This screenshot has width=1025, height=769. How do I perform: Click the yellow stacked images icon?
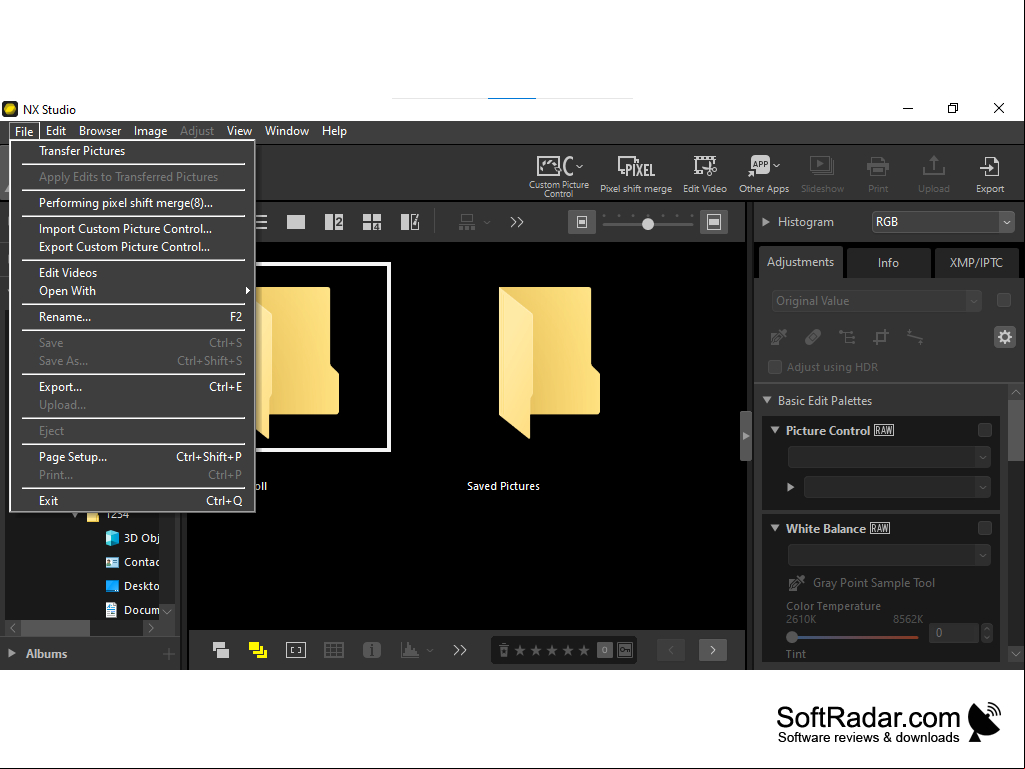(x=258, y=650)
